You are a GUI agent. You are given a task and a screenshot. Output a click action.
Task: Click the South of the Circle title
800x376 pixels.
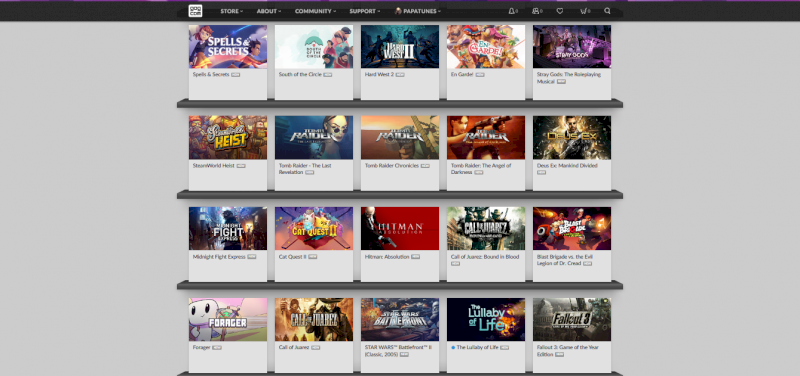point(300,74)
